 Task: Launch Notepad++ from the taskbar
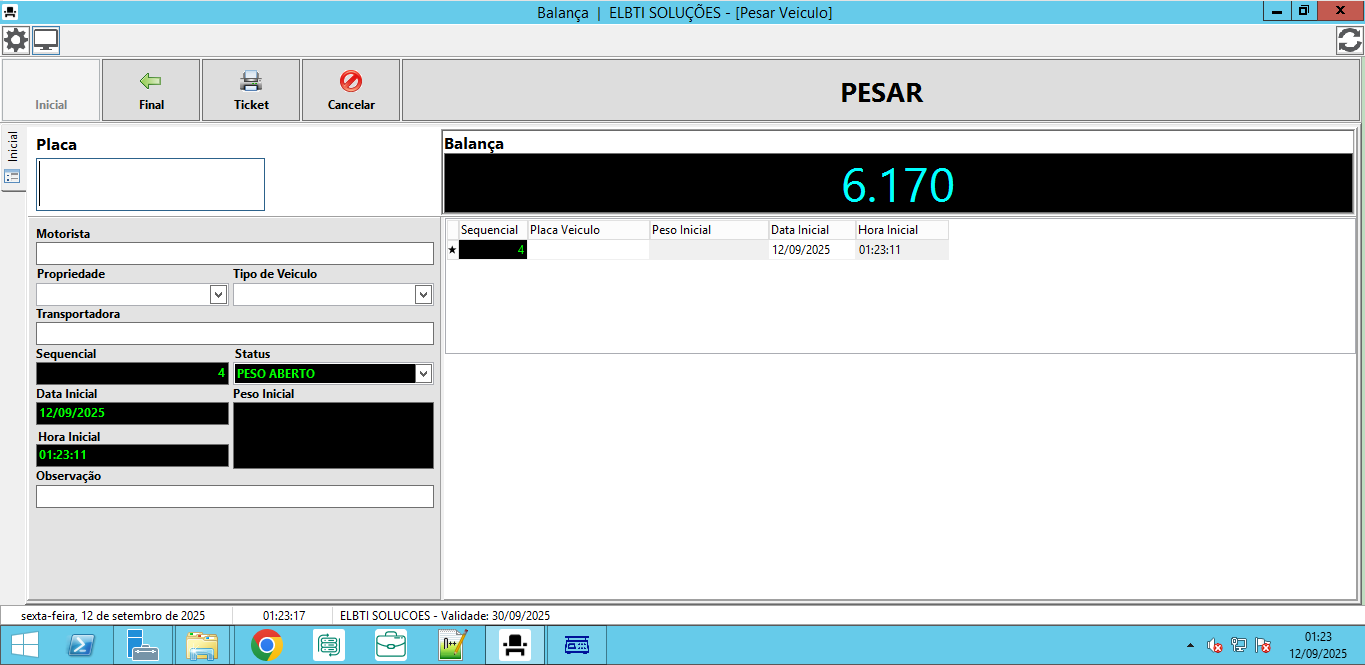(453, 646)
